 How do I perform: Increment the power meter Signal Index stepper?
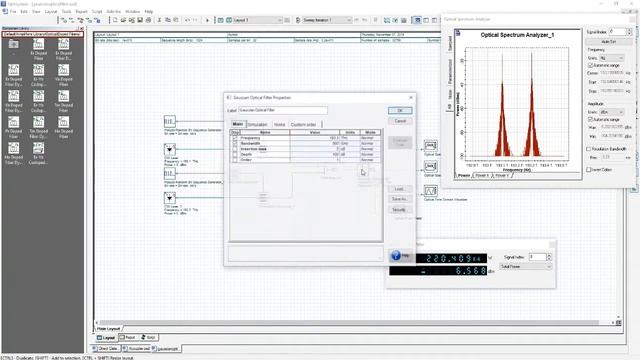point(549,255)
